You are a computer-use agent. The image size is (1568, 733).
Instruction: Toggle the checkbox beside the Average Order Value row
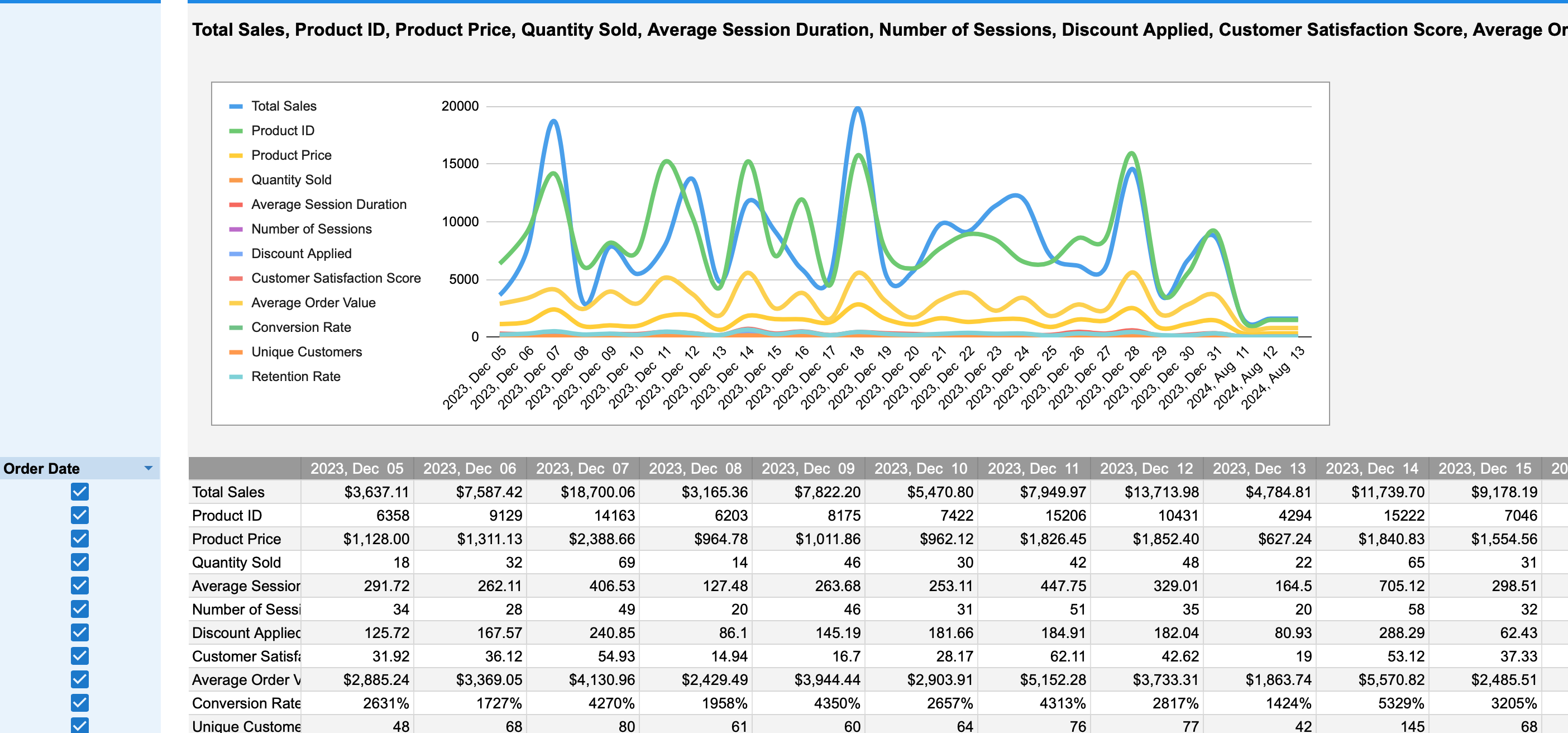[80, 679]
